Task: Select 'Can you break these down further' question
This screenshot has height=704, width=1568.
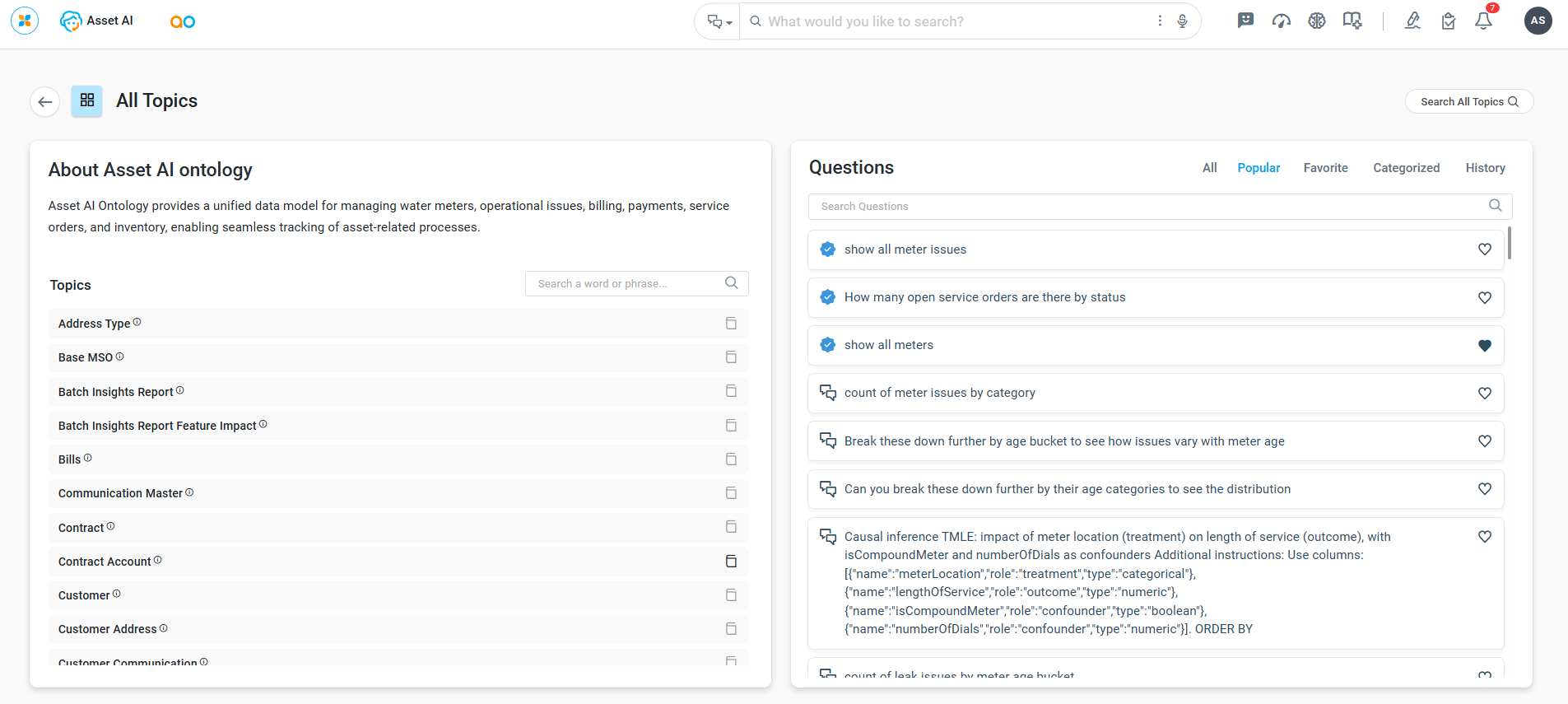Action: [x=1156, y=489]
